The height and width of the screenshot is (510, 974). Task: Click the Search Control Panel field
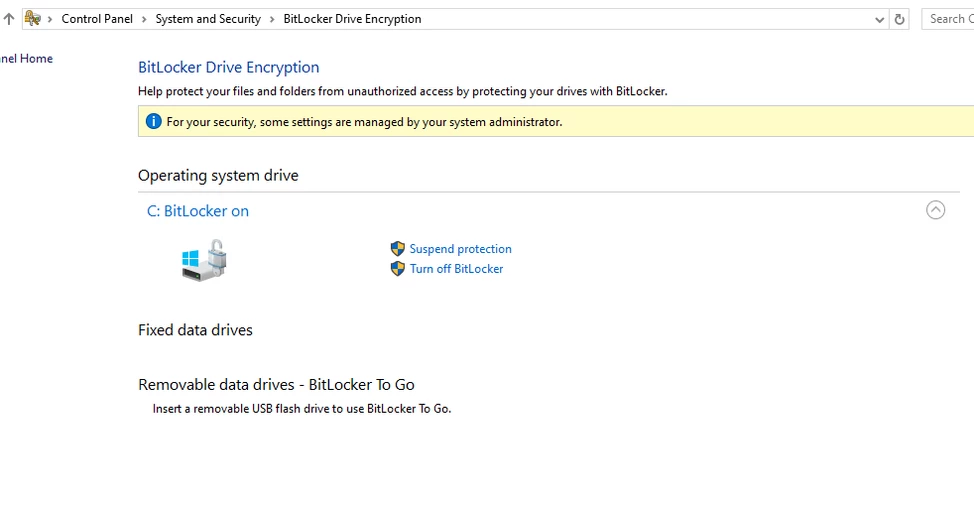click(x=948, y=19)
